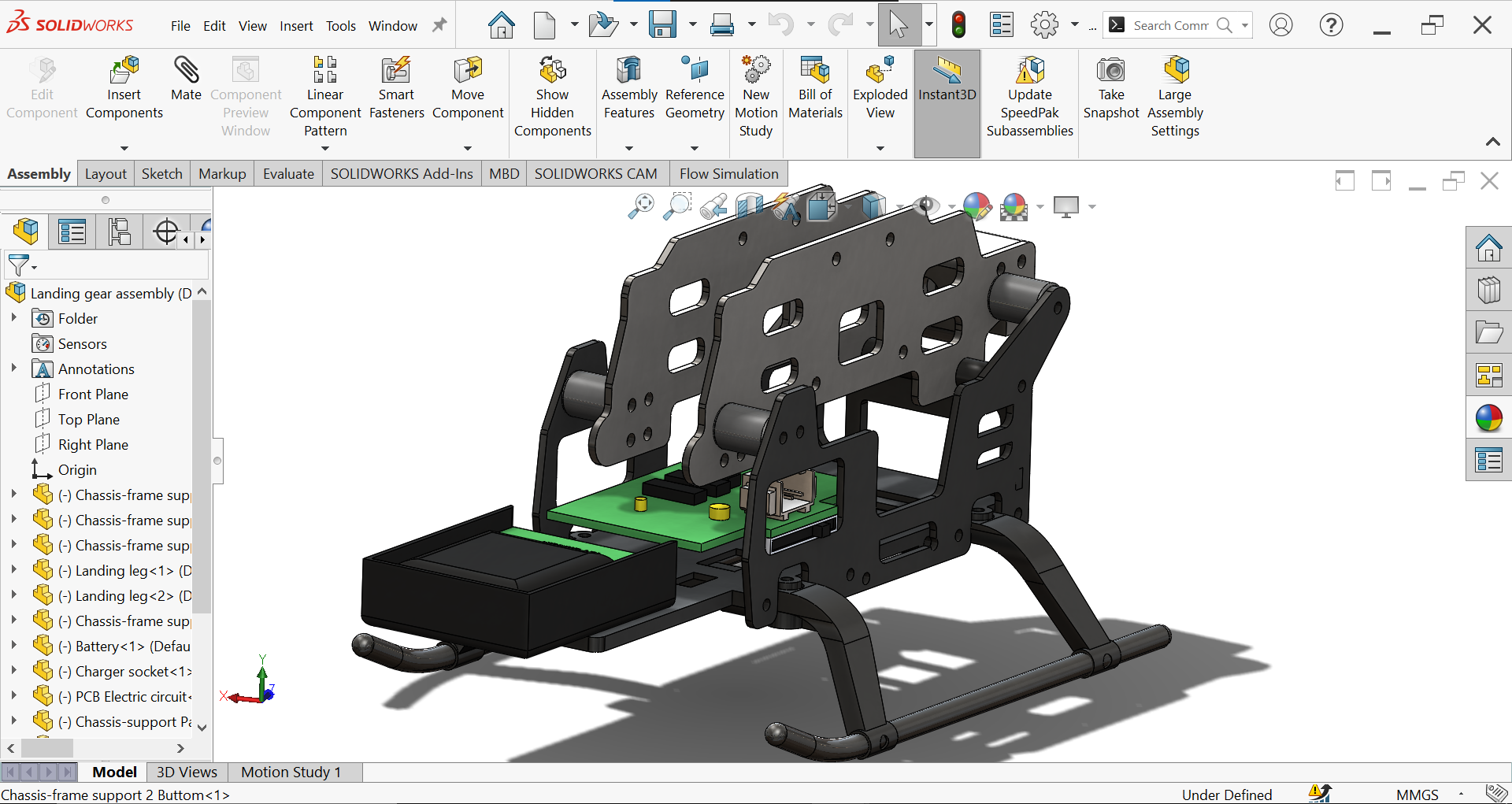Screen dimensions: 1512x804
Task: Toggle the Select cursor tool
Action: coord(899,25)
